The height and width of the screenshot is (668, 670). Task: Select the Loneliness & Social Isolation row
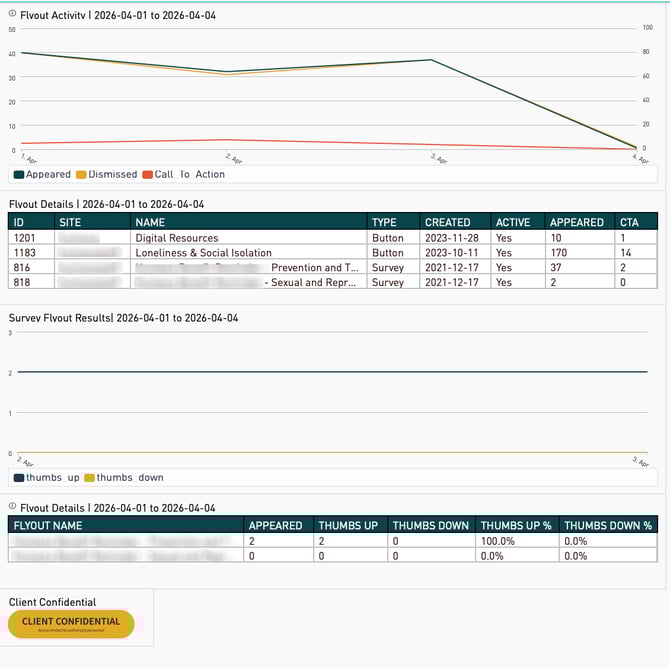203,253
